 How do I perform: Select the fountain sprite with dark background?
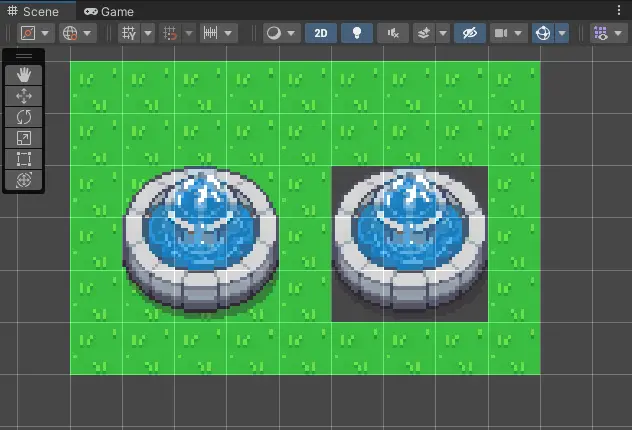(410, 244)
